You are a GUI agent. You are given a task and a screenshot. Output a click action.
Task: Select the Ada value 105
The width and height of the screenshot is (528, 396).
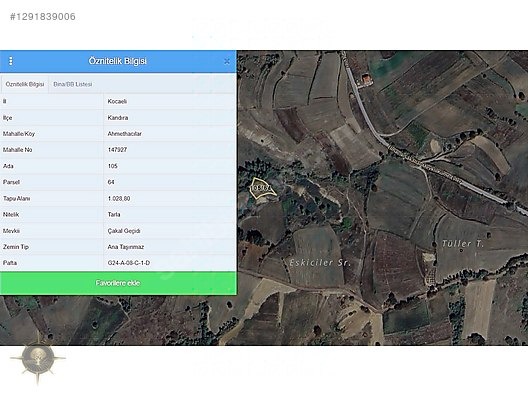(112, 166)
